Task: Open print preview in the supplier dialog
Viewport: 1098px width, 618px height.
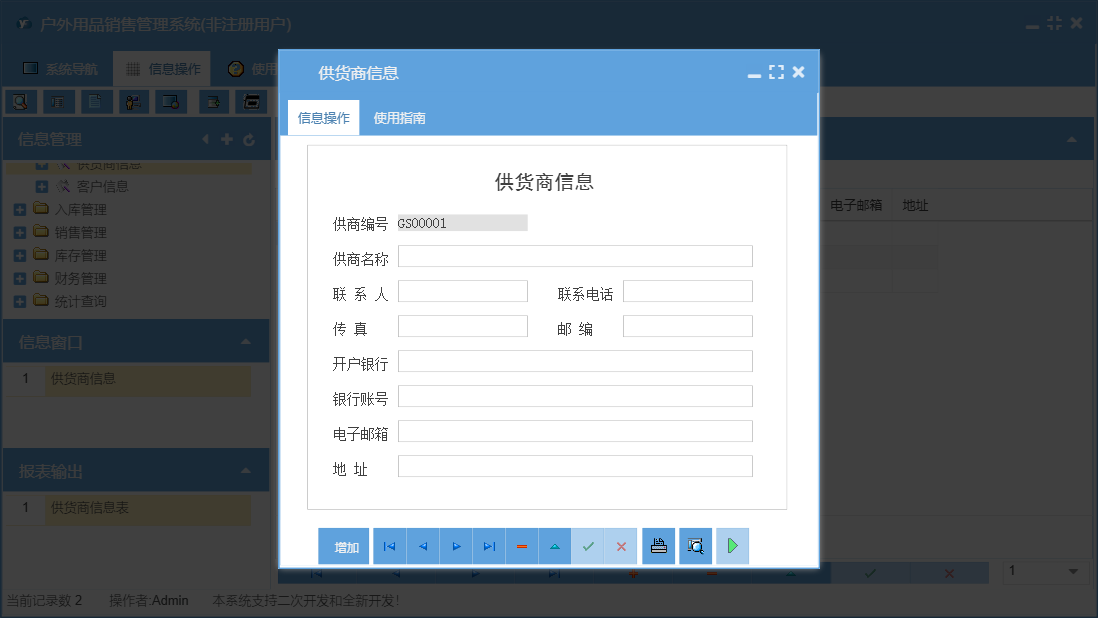Action: (694, 546)
